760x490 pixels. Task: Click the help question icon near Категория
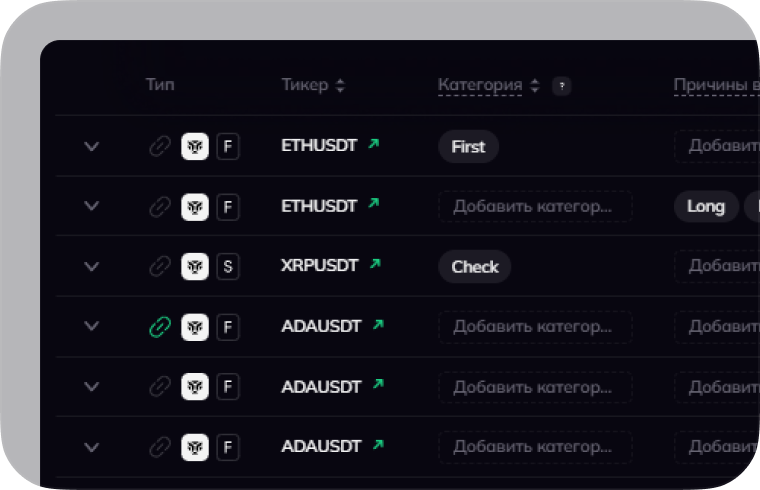tap(562, 86)
